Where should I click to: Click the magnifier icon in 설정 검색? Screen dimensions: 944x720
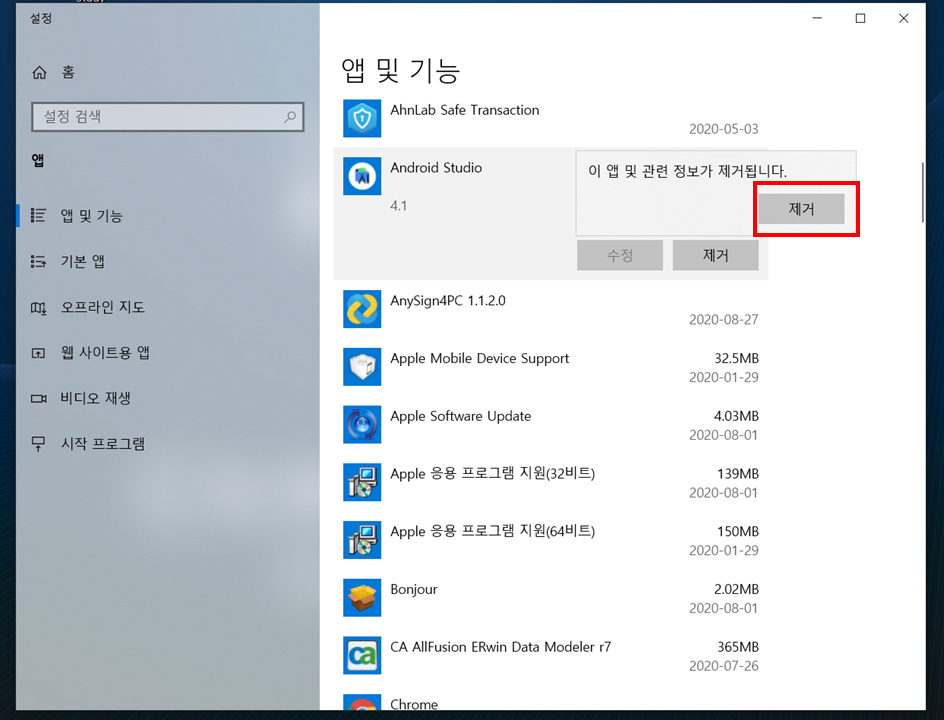tap(290, 116)
